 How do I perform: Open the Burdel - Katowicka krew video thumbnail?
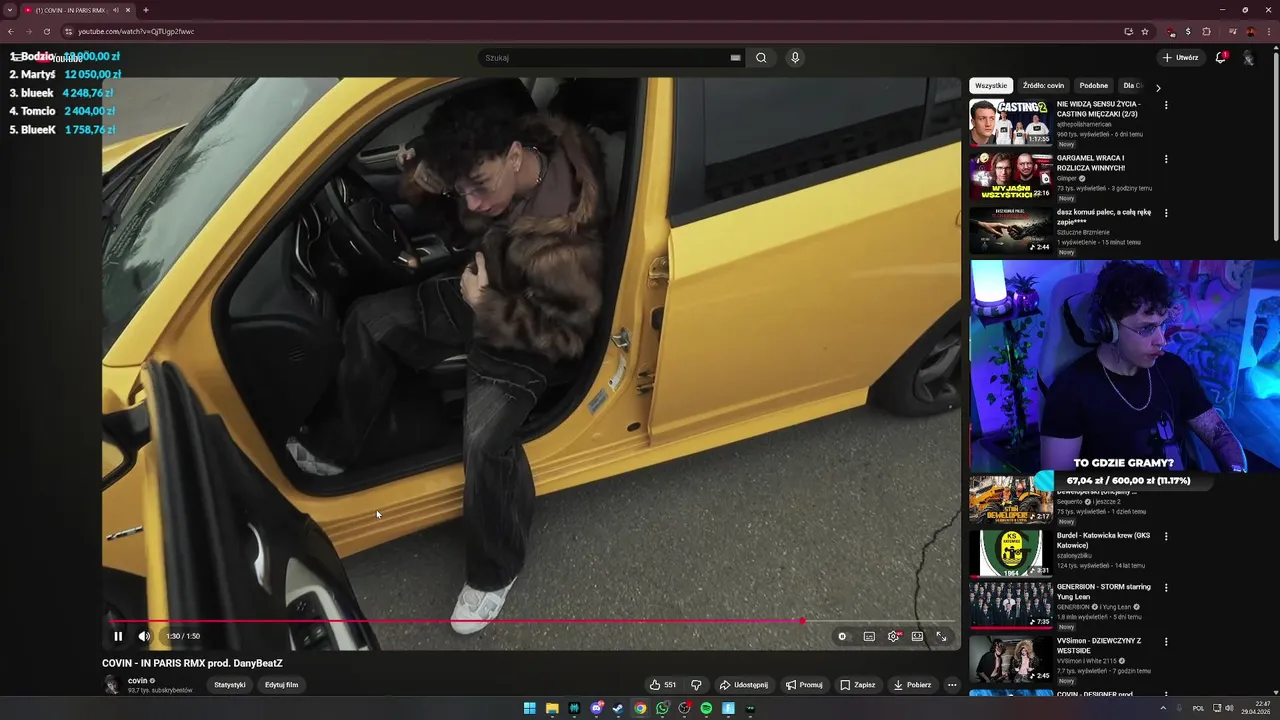[1010, 553]
